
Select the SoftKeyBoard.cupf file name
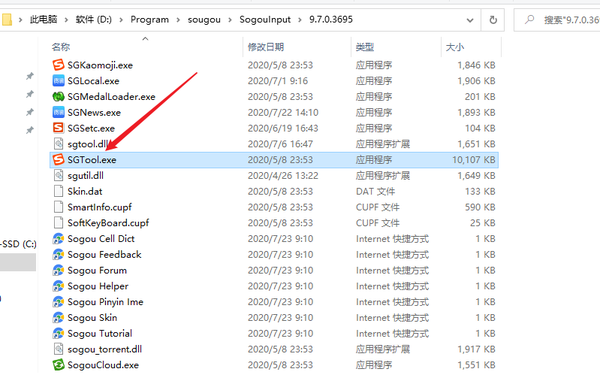[108, 223]
